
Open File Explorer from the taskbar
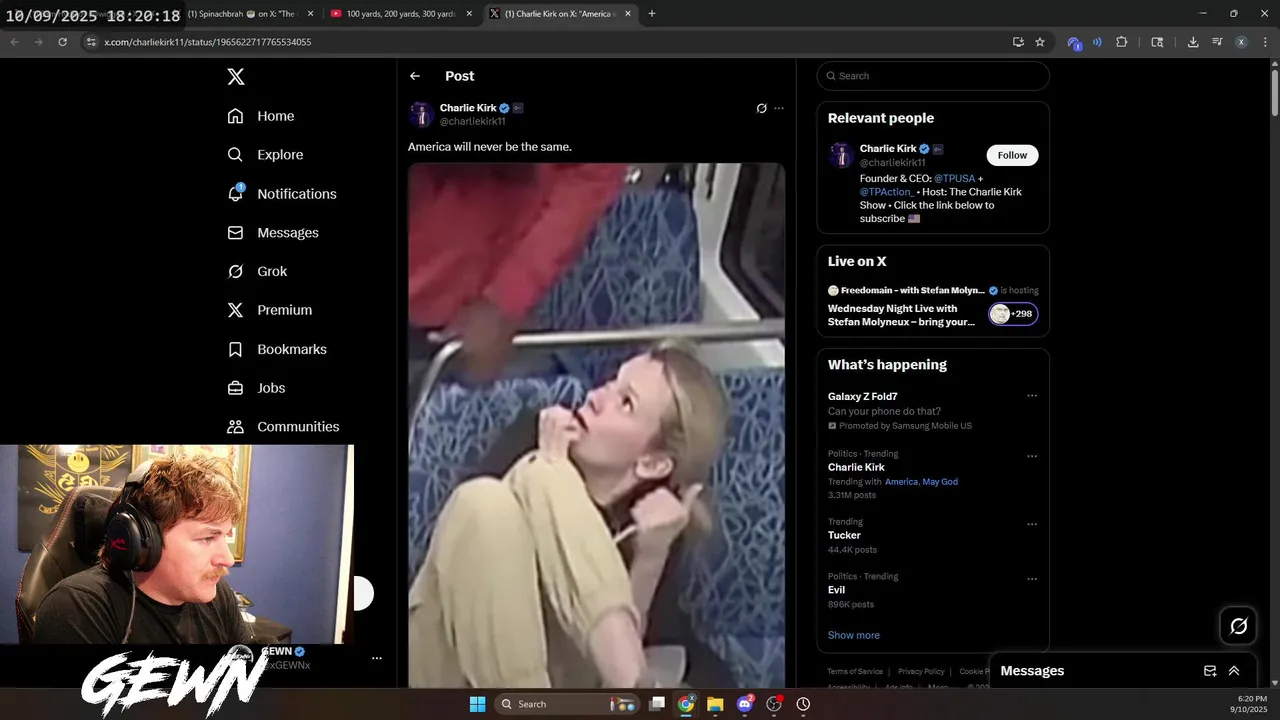(715, 704)
